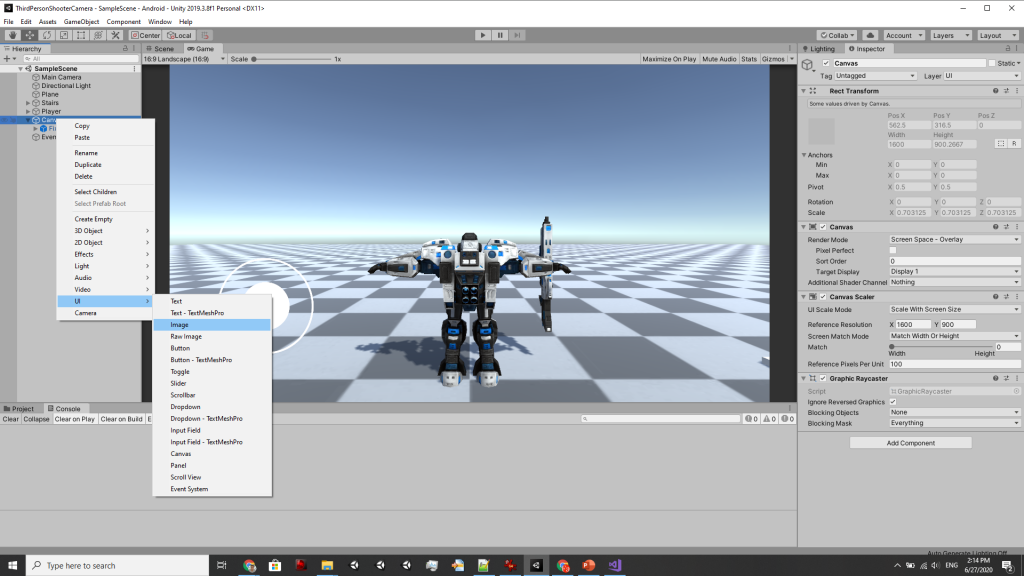Open the Render Mode dropdown
The image size is (1024, 576).
point(954,240)
